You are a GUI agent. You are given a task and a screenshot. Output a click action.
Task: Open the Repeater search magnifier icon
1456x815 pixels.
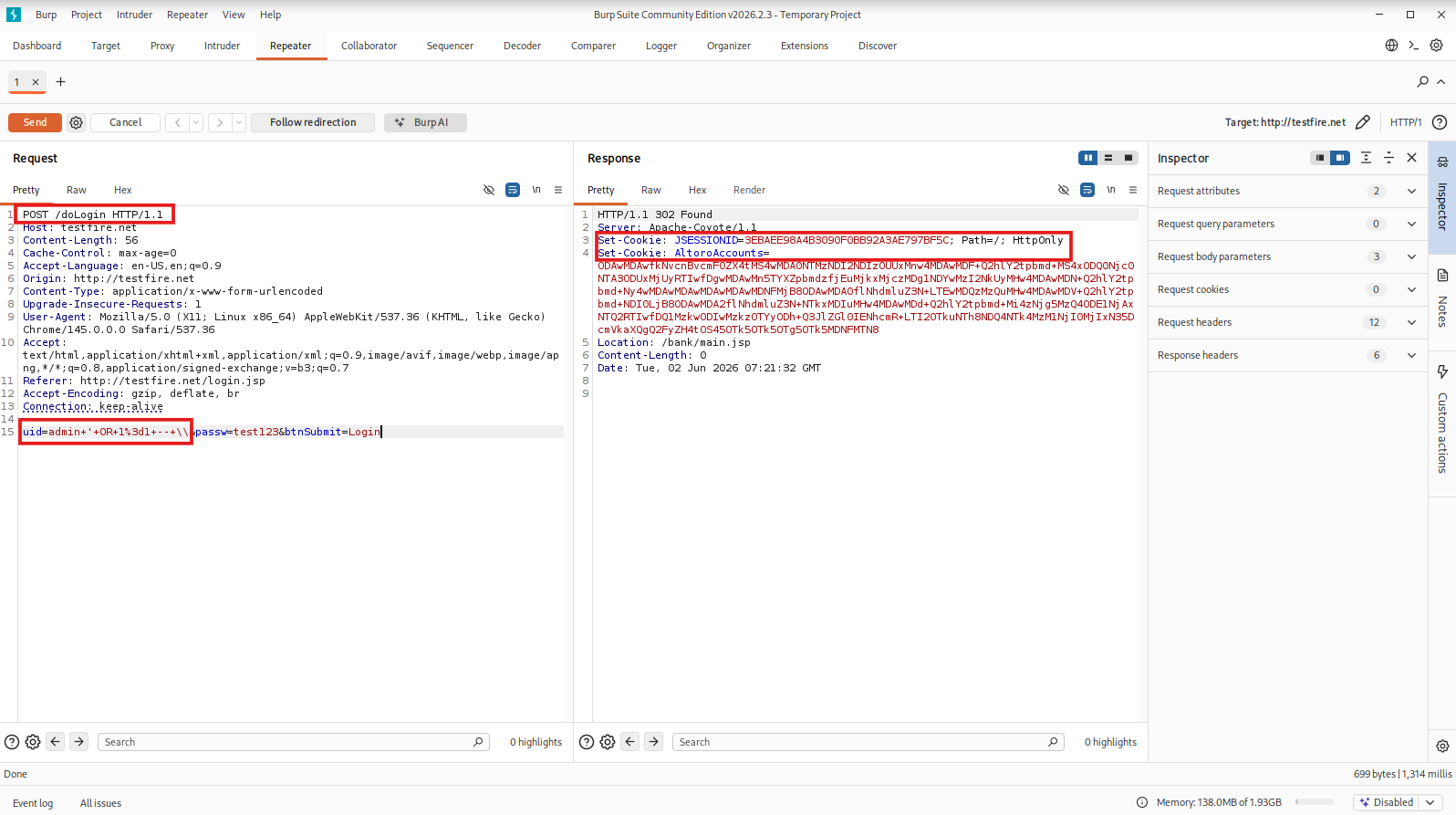coord(1422,82)
